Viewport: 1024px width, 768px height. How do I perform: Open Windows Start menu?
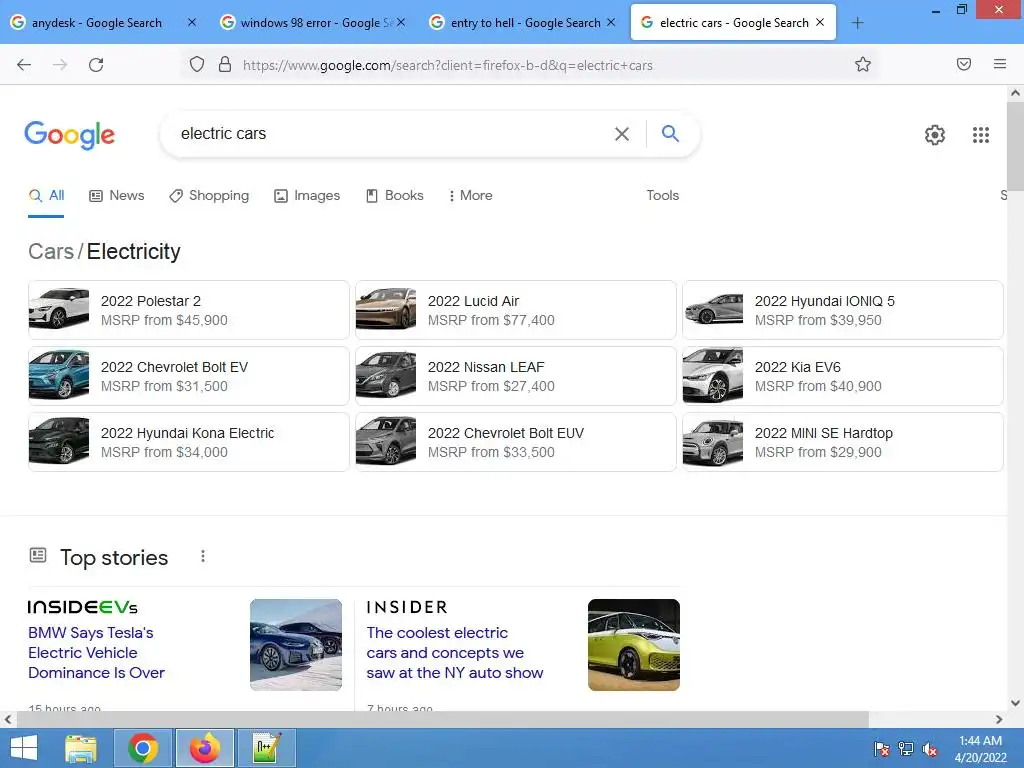tap(24, 748)
